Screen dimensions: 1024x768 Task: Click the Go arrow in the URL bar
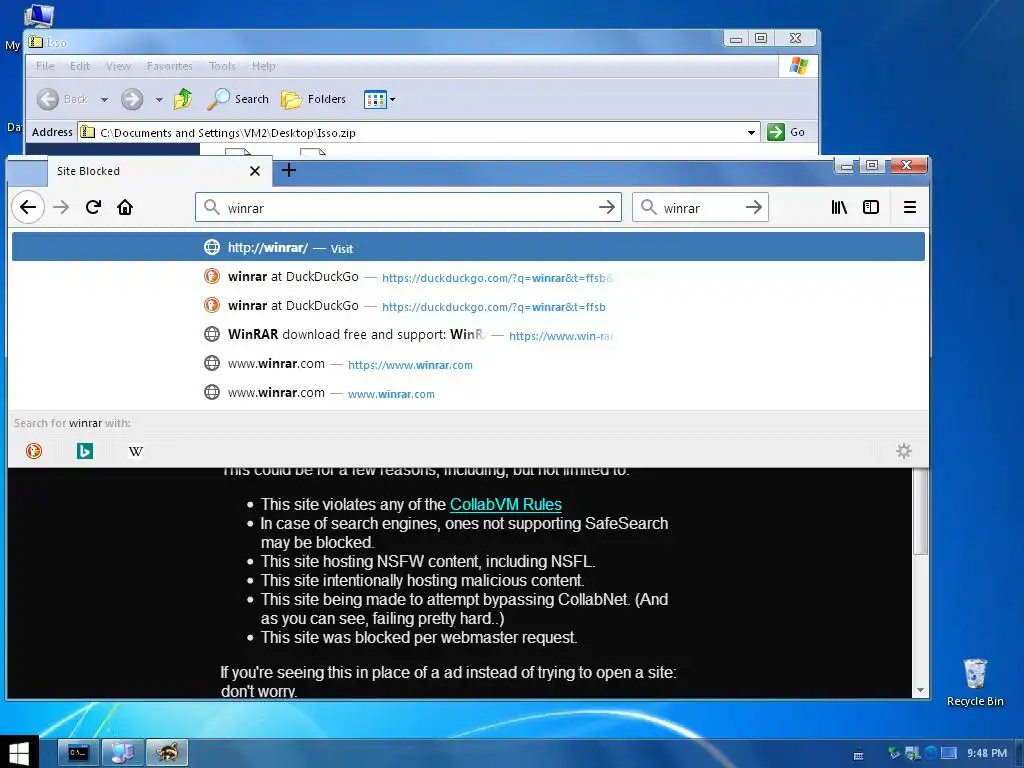click(x=607, y=208)
